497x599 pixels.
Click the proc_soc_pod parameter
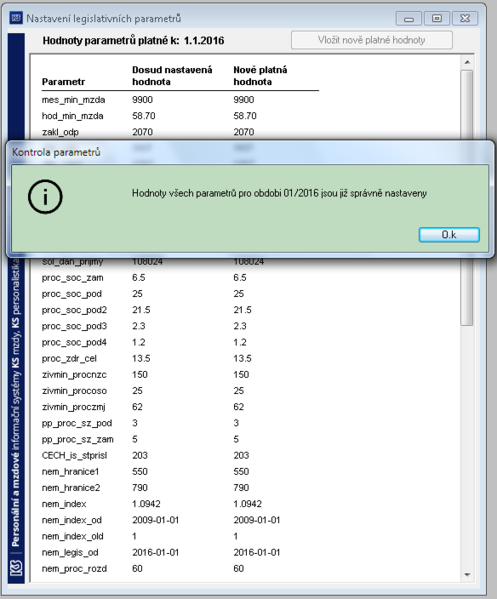(72, 294)
